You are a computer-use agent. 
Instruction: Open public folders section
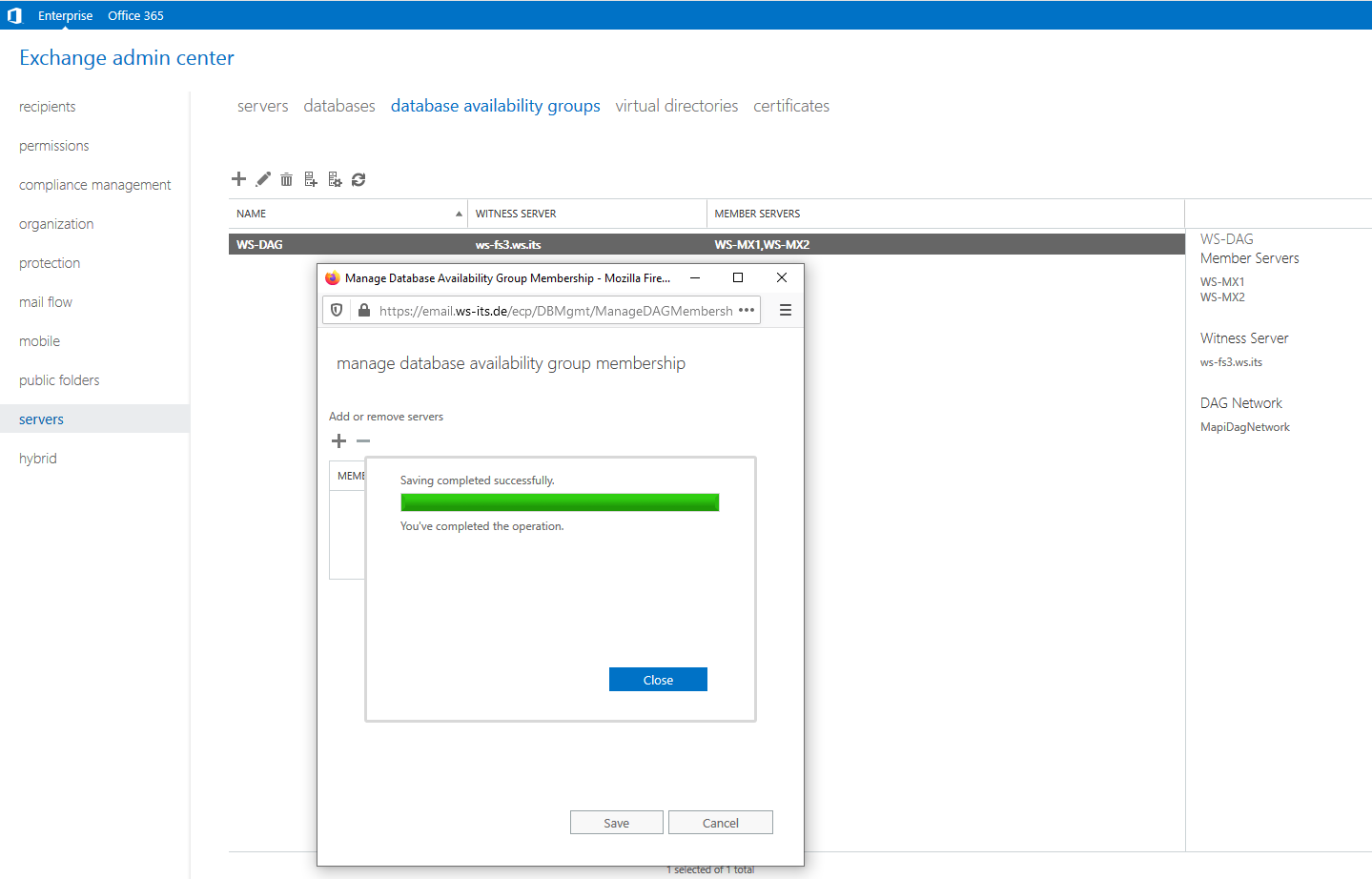pyautogui.click(x=59, y=380)
